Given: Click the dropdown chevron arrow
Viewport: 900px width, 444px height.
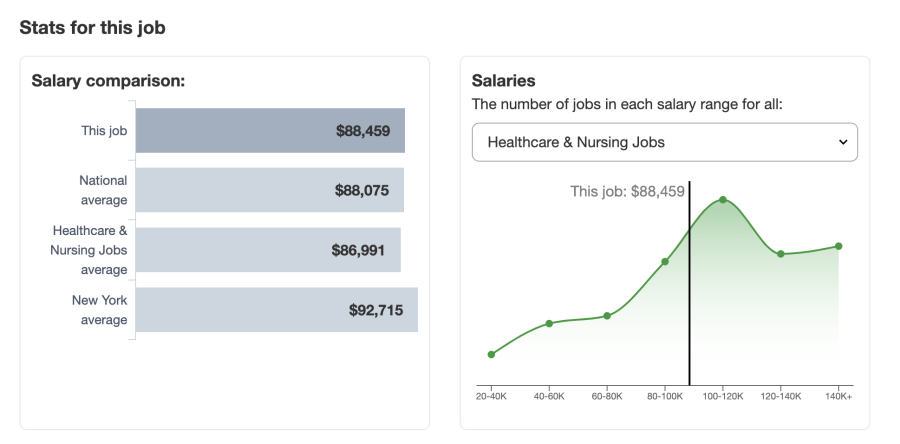Looking at the screenshot, I should click(x=841, y=142).
